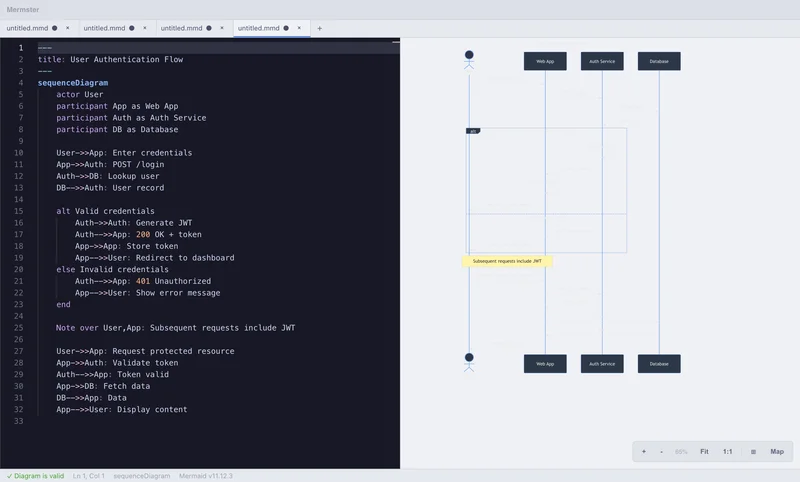Click participant DB as Database line
Viewport: 800px width, 482px height.
[x=117, y=130]
